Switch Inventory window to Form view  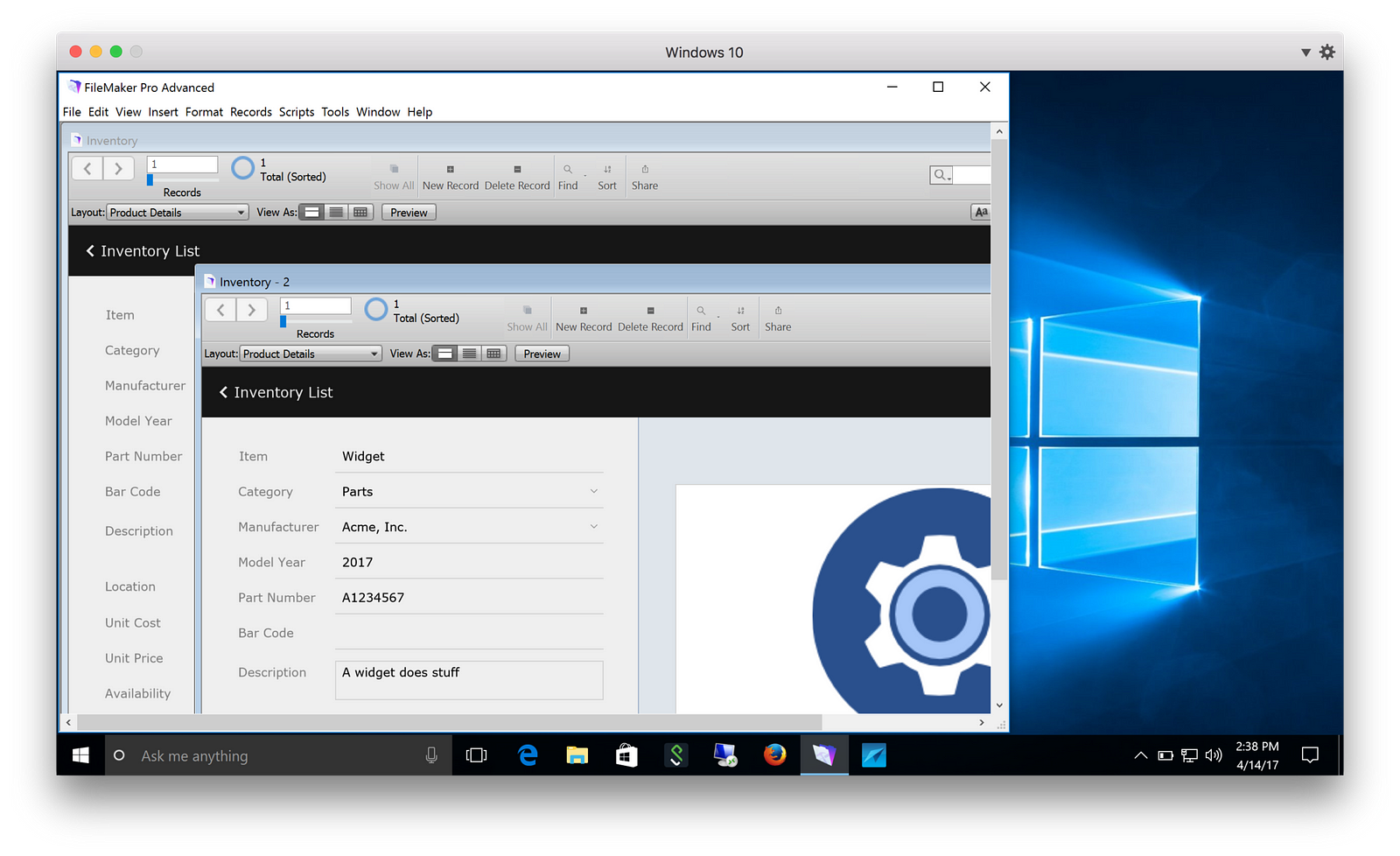pyautogui.click(x=312, y=212)
